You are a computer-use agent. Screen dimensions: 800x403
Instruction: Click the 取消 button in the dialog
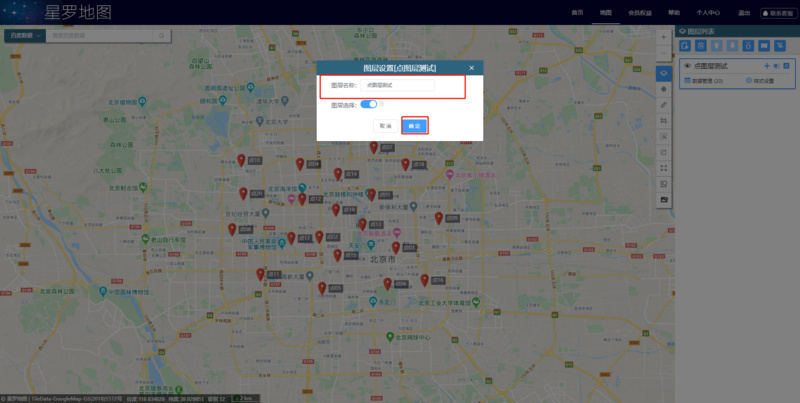(x=385, y=126)
